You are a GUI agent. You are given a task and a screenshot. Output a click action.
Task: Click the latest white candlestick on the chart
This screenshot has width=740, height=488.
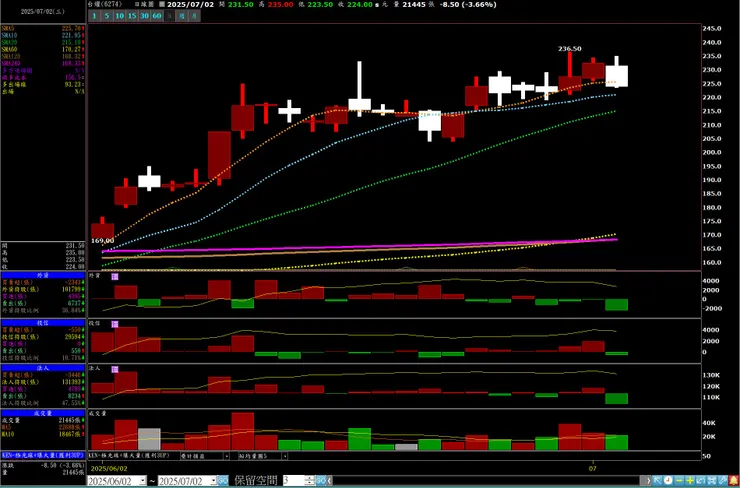pyautogui.click(x=617, y=76)
